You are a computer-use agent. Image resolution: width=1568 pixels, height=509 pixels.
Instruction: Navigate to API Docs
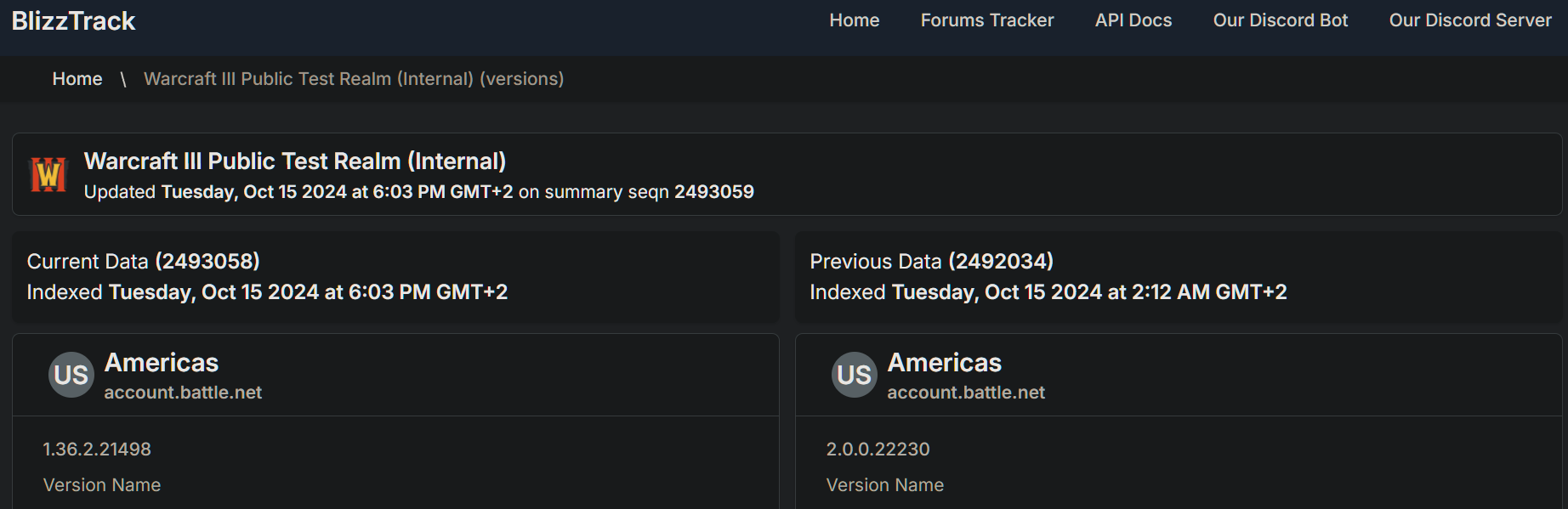click(x=1133, y=20)
